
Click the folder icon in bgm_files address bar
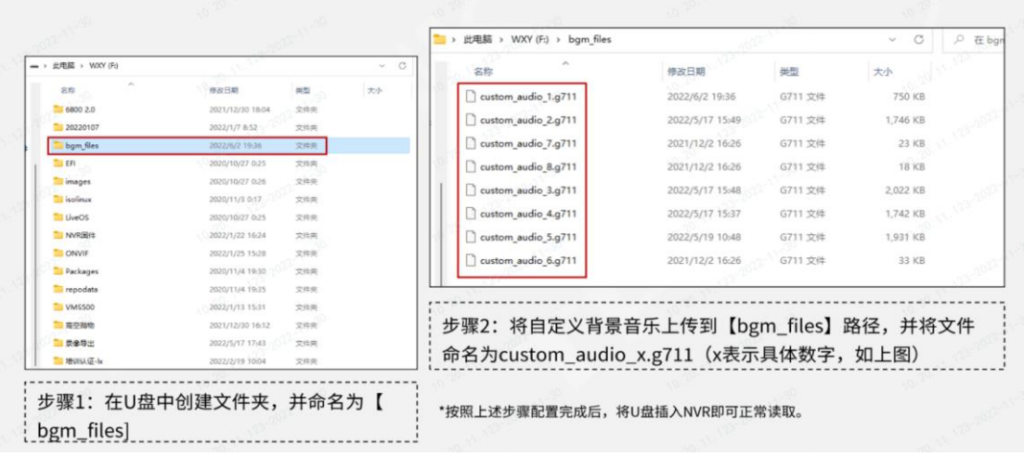tap(440, 39)
